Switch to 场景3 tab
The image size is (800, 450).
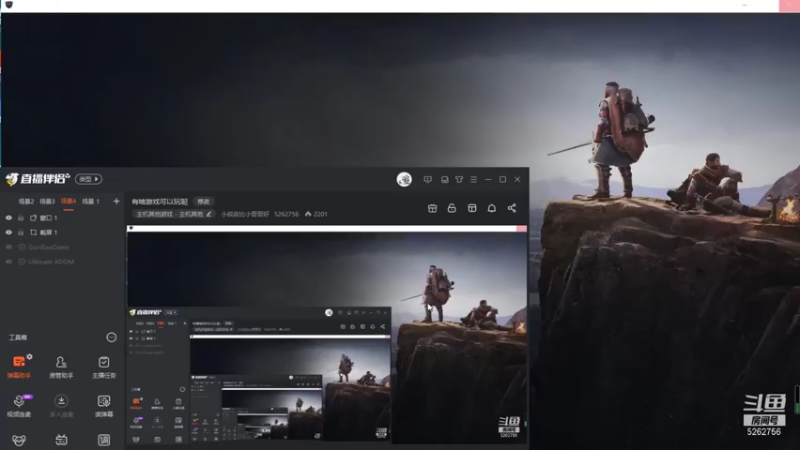pos(47,202)
